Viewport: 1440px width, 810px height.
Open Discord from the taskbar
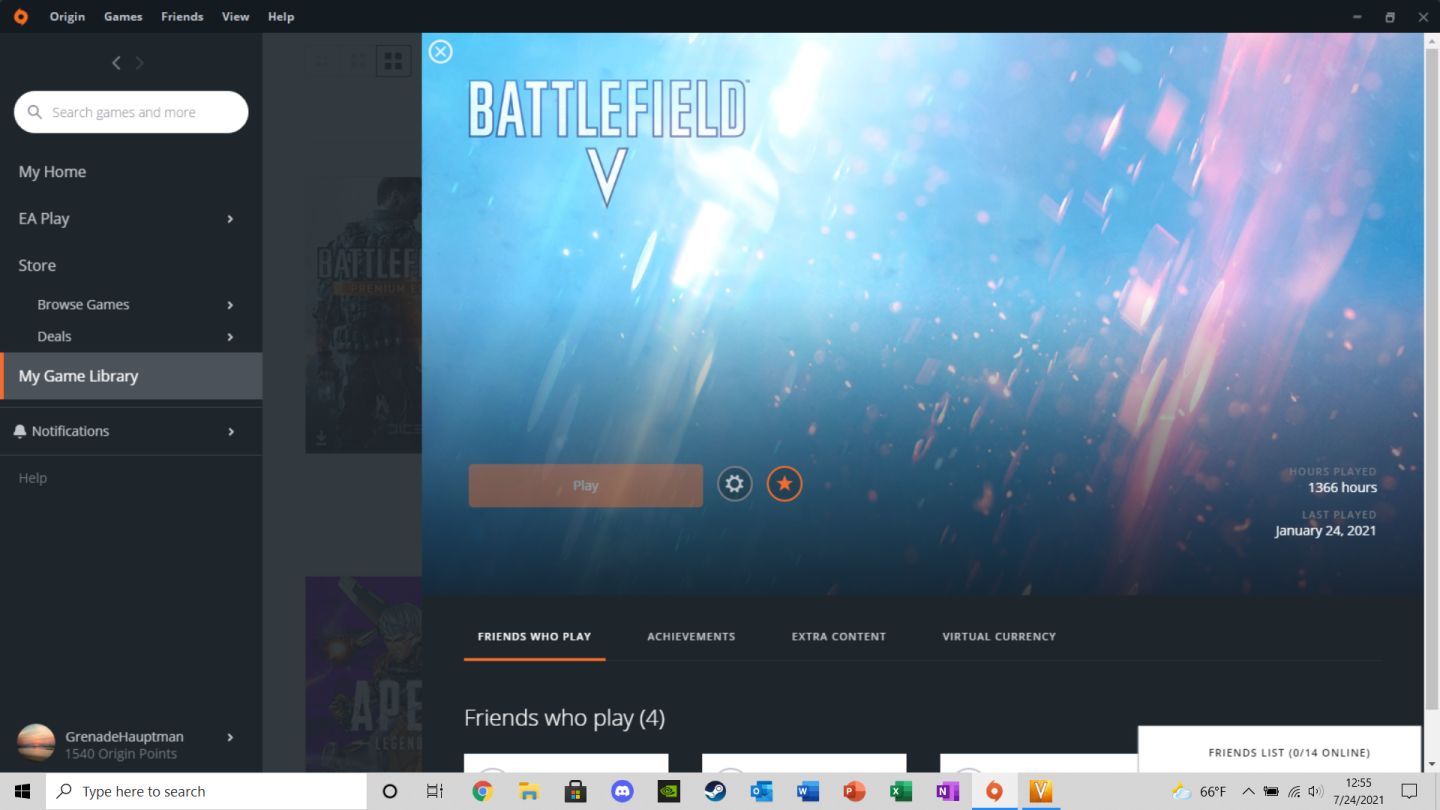pyautogui.click(x=622, y=791)
